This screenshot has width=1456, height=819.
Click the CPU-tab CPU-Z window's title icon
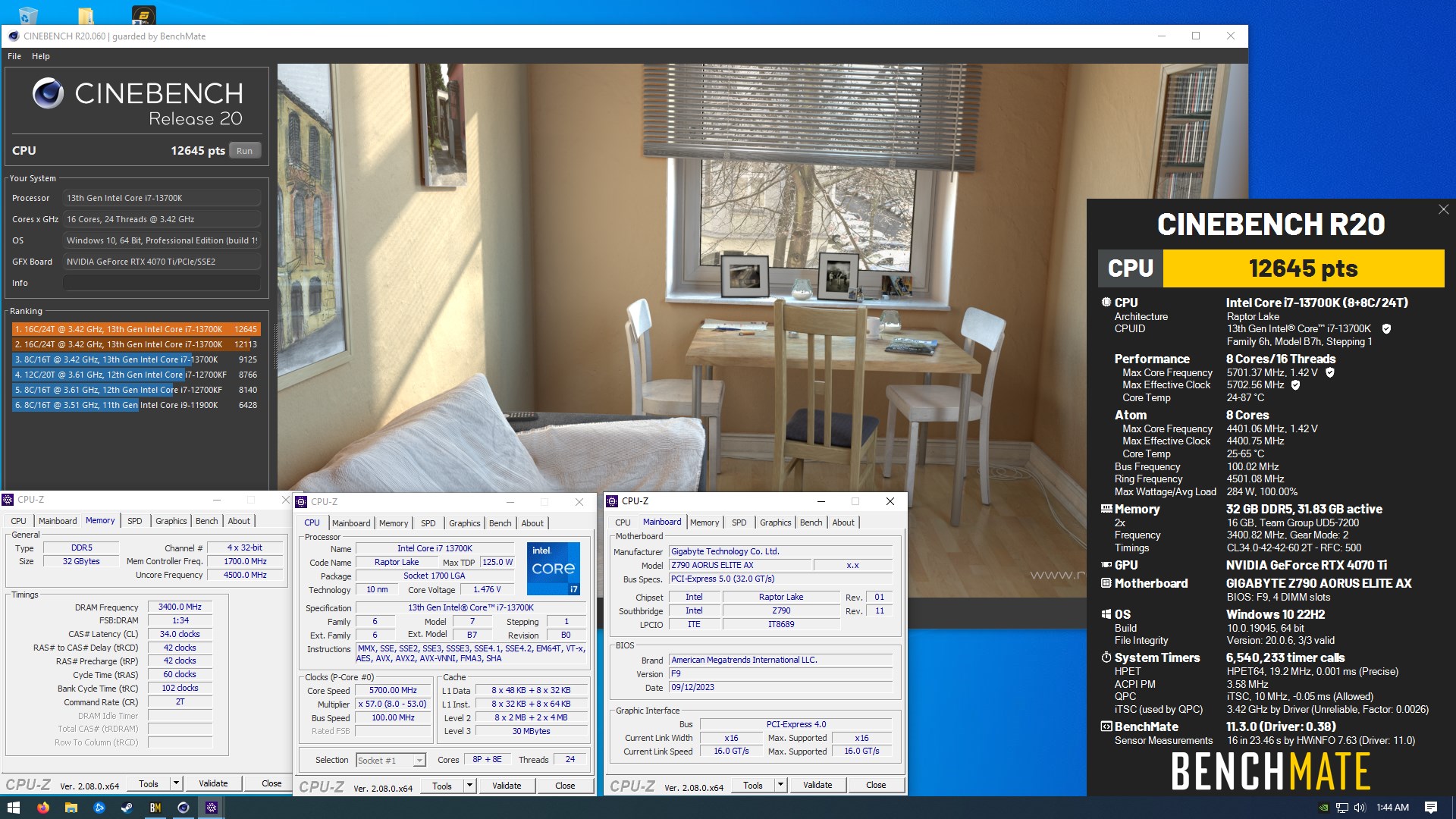tap(301, 502)
